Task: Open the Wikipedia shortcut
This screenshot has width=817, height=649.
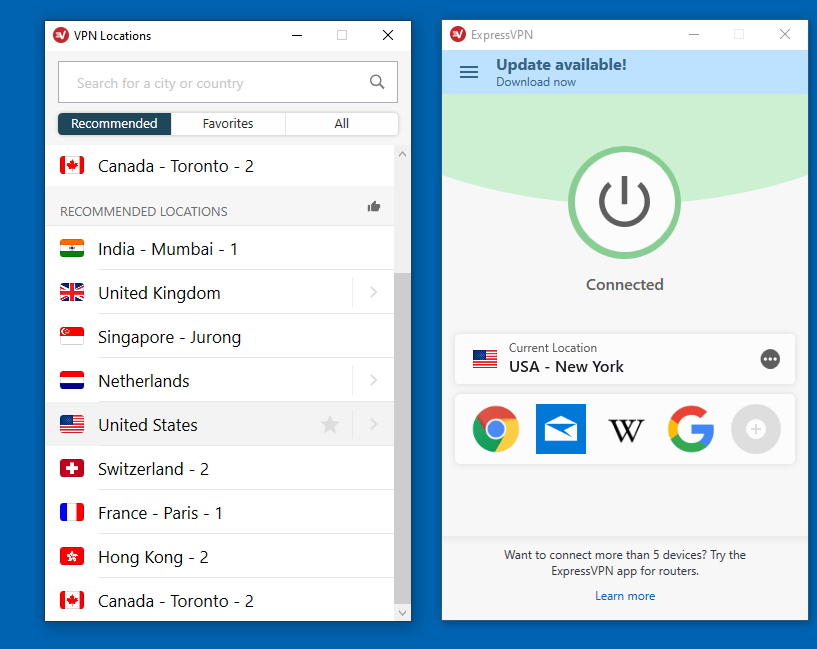Action: point(626,430)
